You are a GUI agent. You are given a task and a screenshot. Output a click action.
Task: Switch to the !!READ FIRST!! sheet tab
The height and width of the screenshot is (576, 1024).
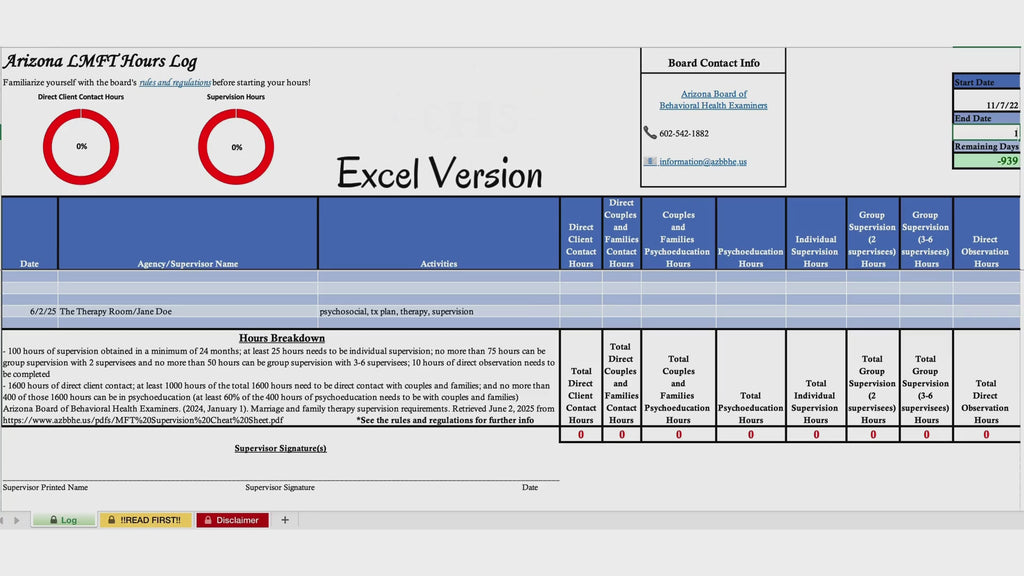(x=145, y=520)
